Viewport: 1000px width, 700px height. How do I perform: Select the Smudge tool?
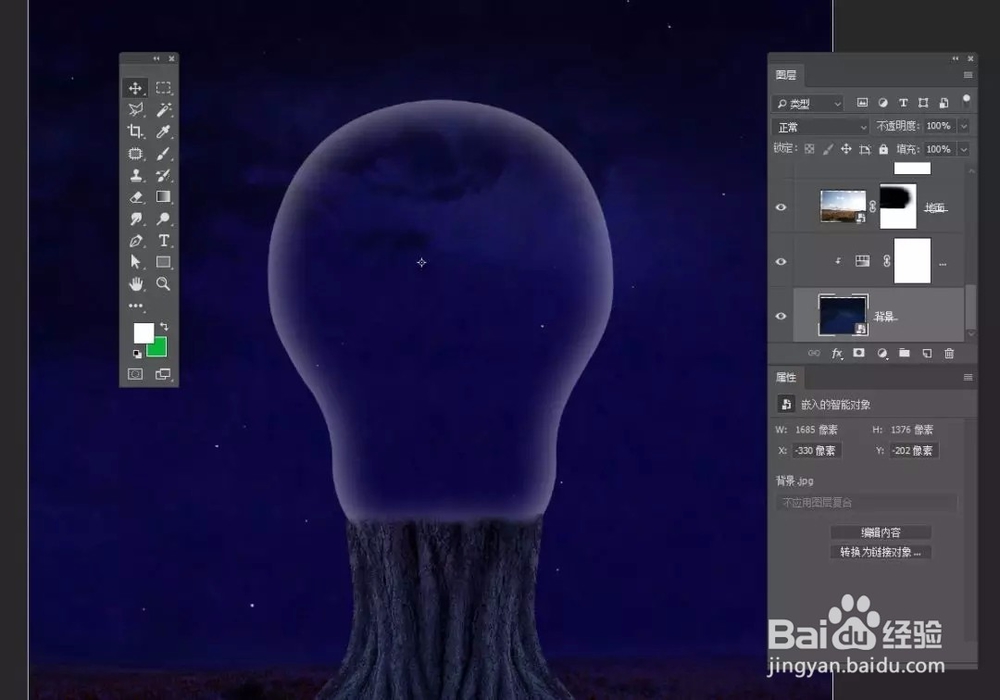[x=135, y=219]
